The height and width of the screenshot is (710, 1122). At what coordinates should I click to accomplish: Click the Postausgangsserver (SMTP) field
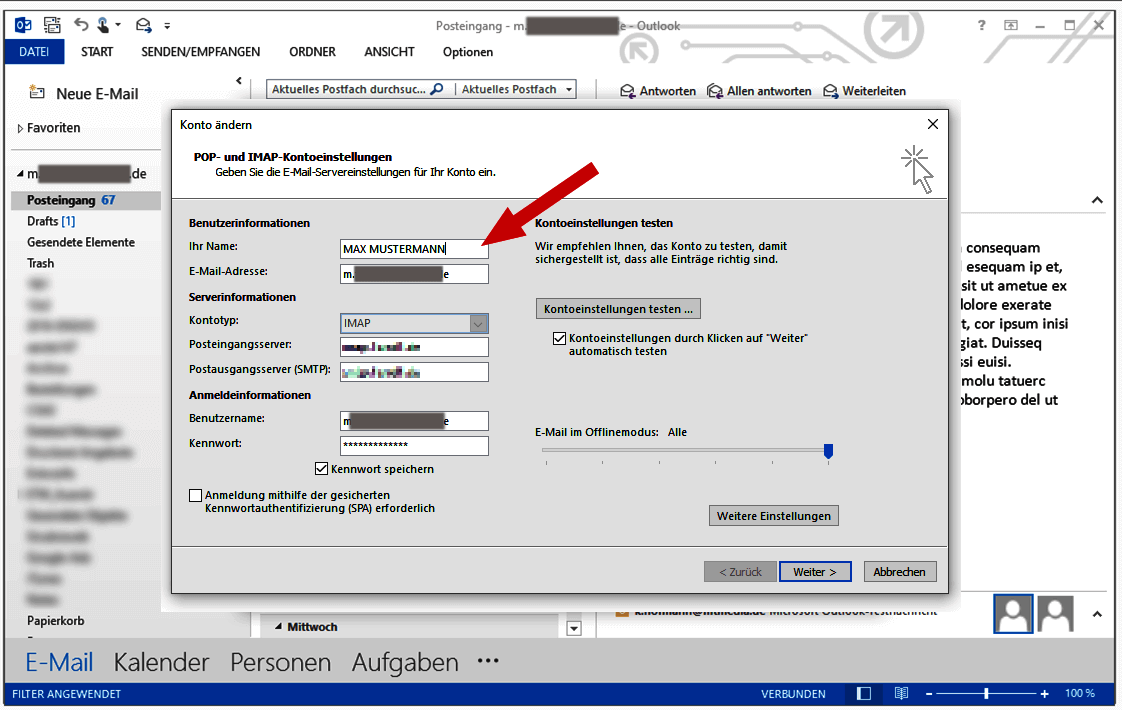pyautogui.click(x=414, y=372)
